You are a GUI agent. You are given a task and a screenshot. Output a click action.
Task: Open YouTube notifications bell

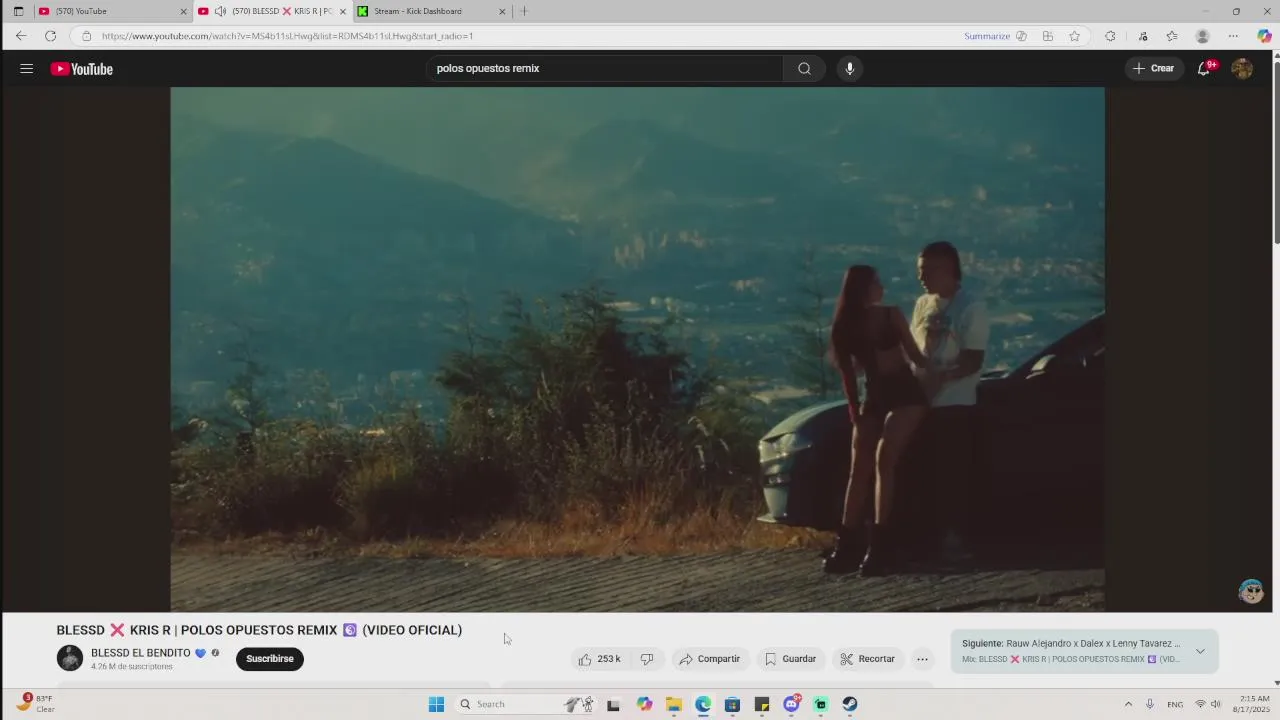[x=1205, y=69]
